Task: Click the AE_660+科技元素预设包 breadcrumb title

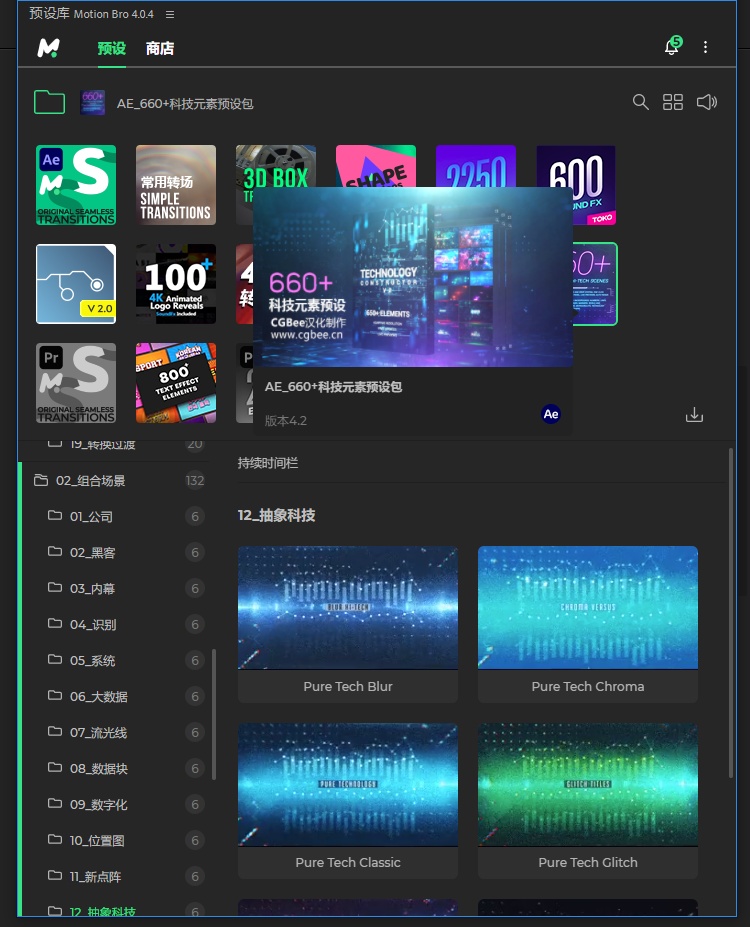Action: (185, 104)
